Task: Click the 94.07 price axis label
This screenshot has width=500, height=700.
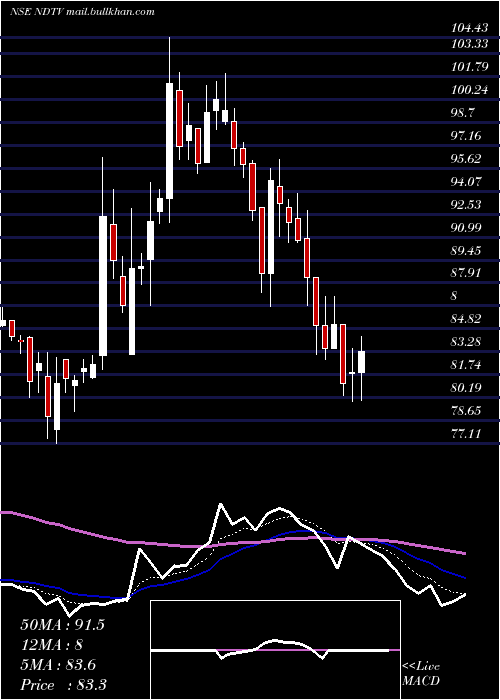Action: pos(466,182)
